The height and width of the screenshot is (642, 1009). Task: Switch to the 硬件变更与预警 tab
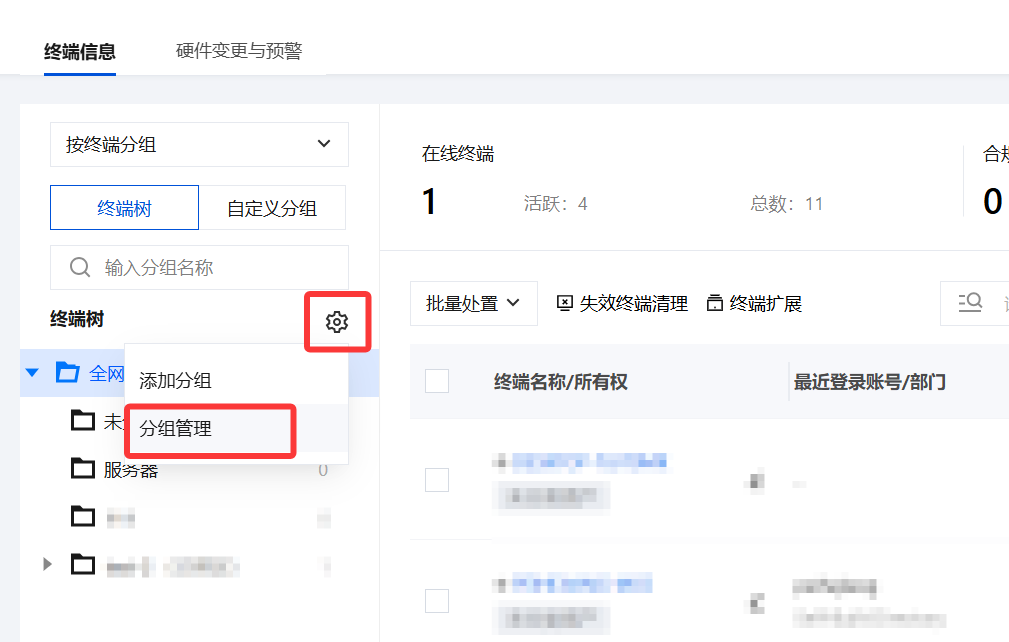(x=239, y=51)
